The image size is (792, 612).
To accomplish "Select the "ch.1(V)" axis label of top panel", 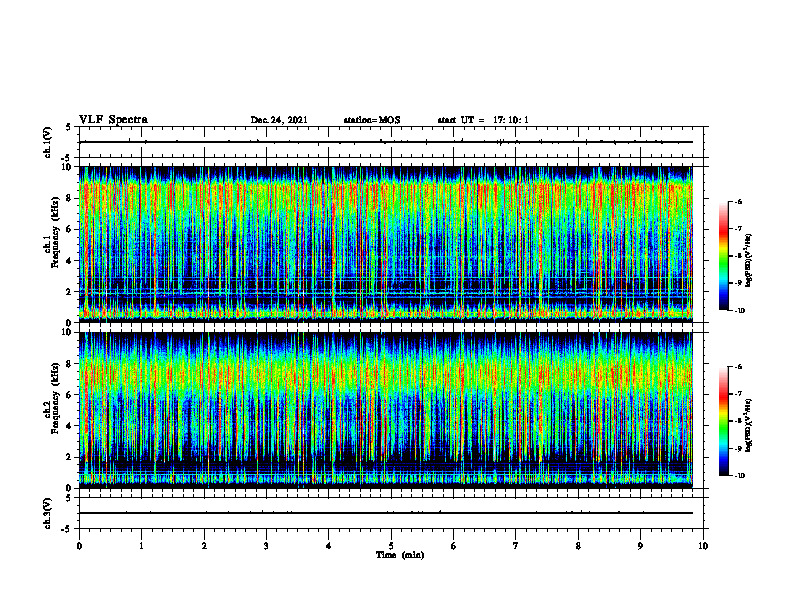I will [47, 142].
